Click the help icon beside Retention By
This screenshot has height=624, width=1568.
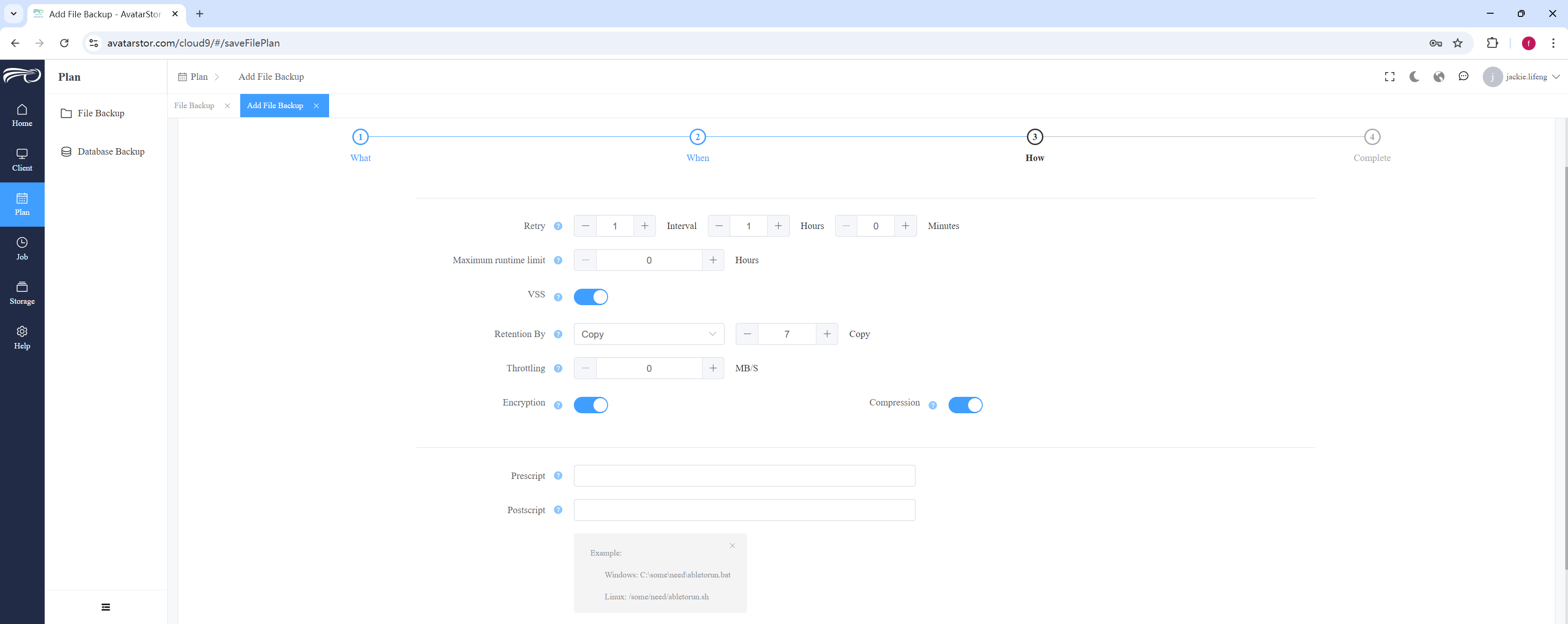(x=558, y=334)
